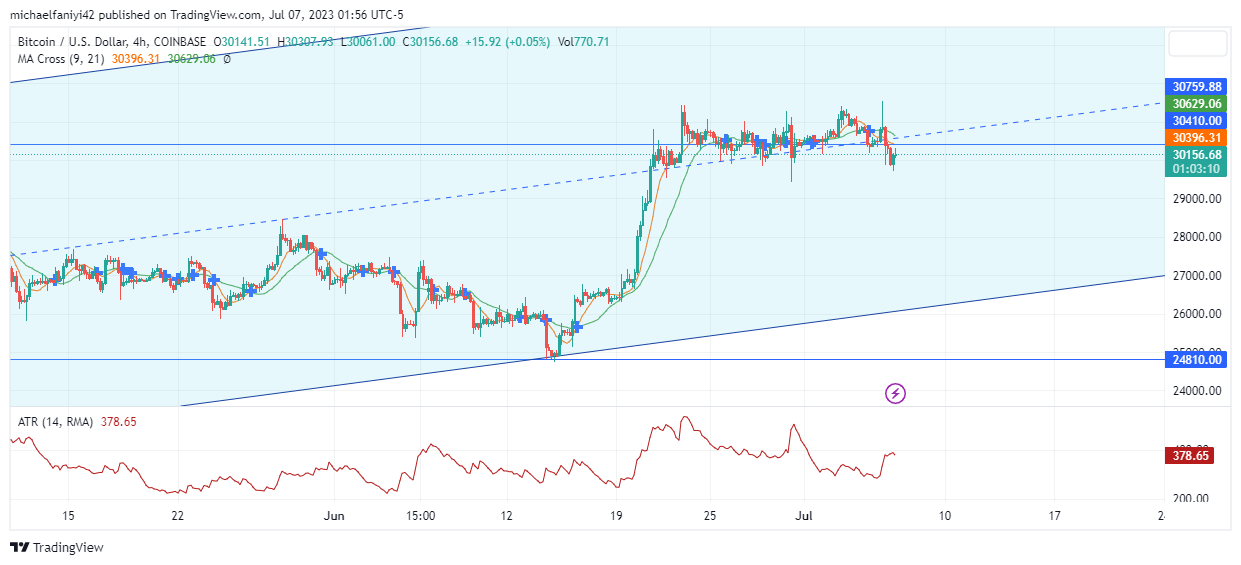Click the red ATR value label 378.65

click(1190, 456)
